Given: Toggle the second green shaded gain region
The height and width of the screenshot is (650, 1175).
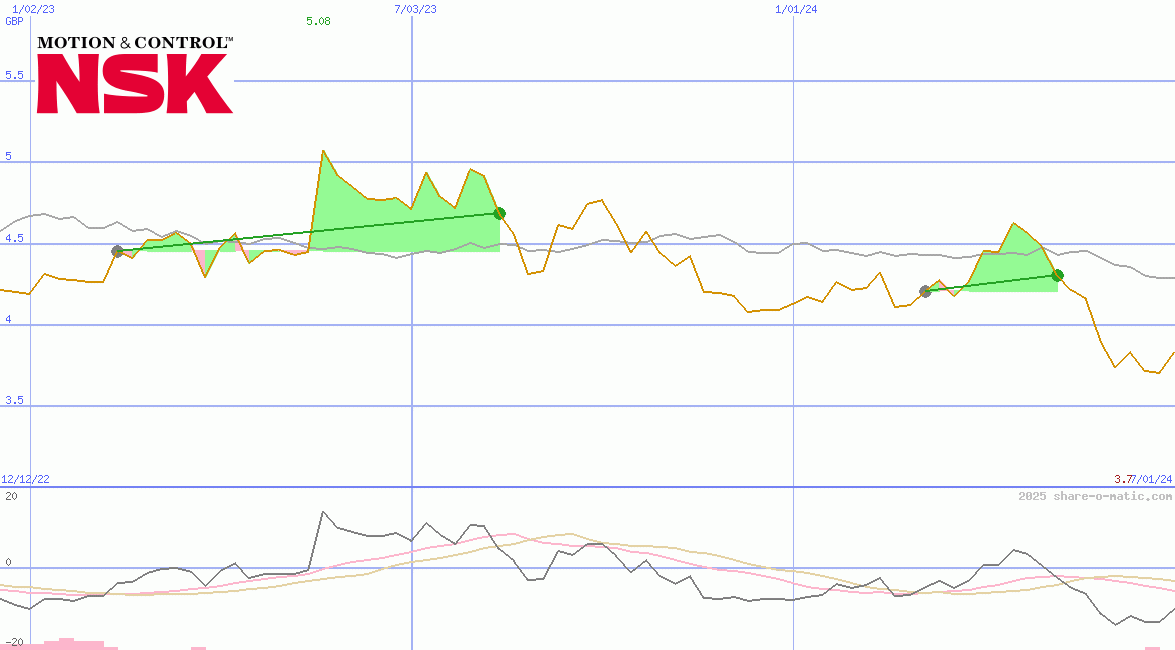Looking at the screenshot, I should pos(1010,265).
